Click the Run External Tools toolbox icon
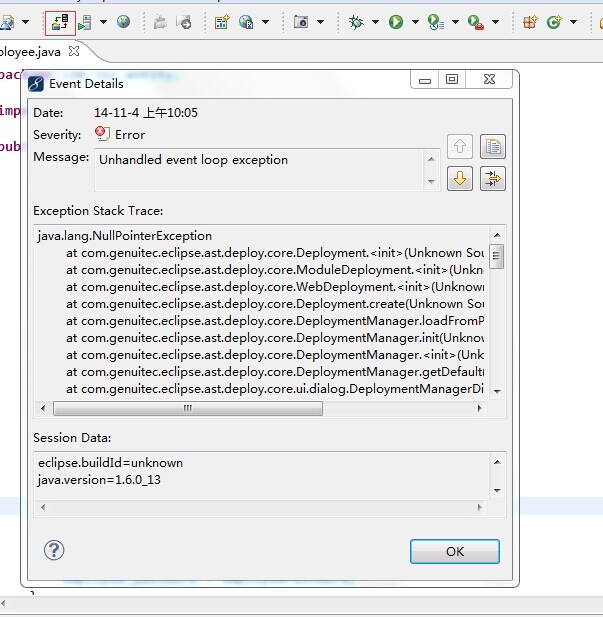The width and height of the screenshot is (603, 617). coord(476,22)
